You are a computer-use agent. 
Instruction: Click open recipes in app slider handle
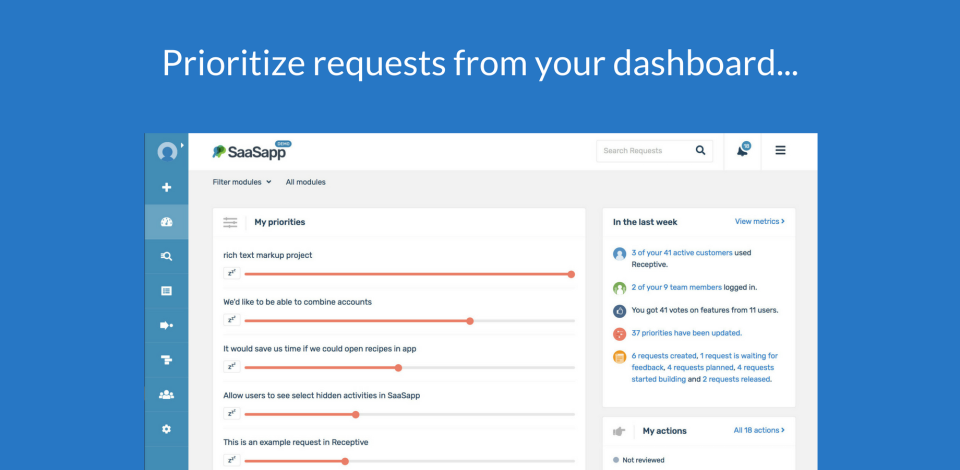click(398, 368)
